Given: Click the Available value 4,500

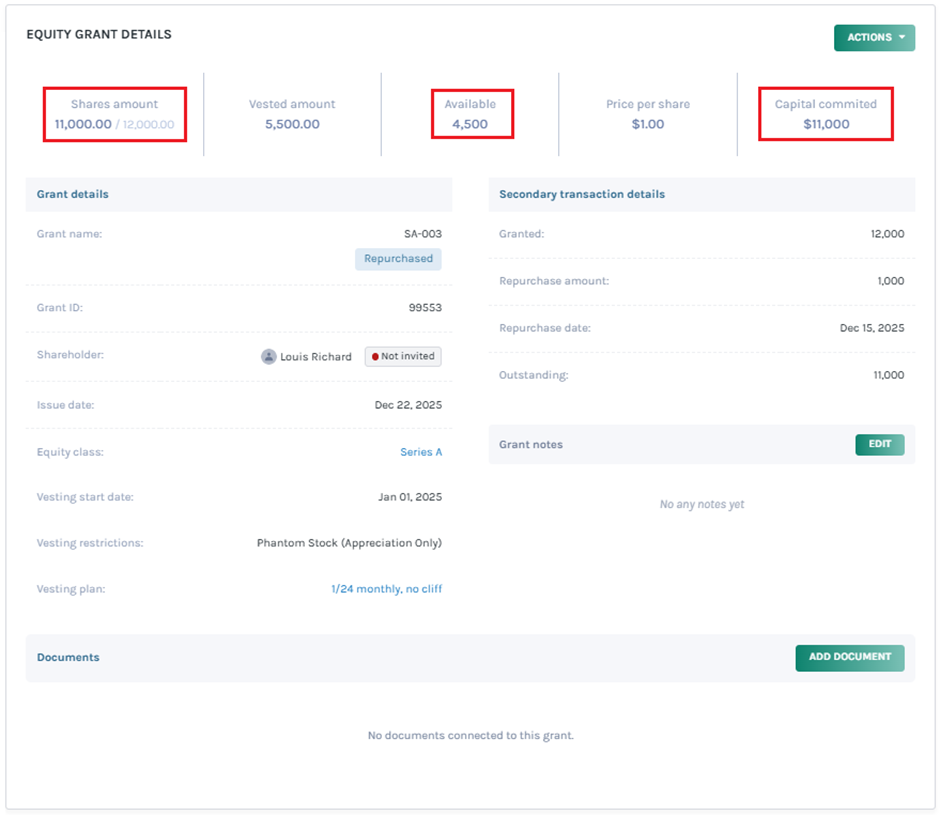Looking at the screenshot, I should coord(470,125).
